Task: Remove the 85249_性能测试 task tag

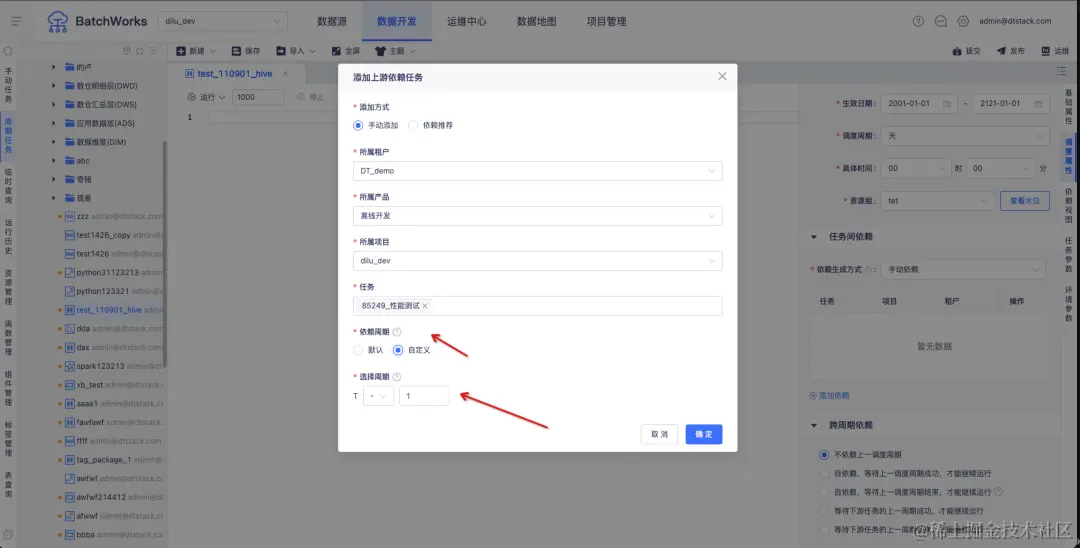Action: click(x=425, y=306)
